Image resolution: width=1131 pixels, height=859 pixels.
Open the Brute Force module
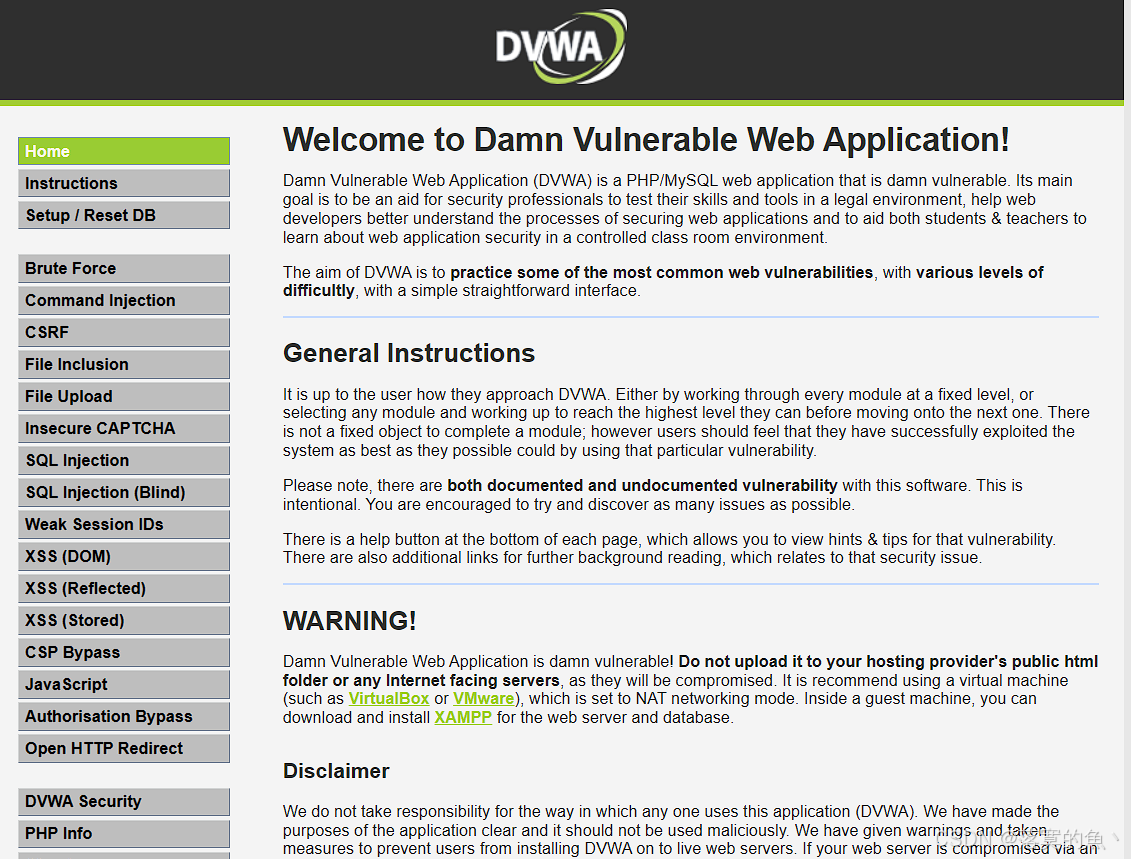[x=124, y=268]
